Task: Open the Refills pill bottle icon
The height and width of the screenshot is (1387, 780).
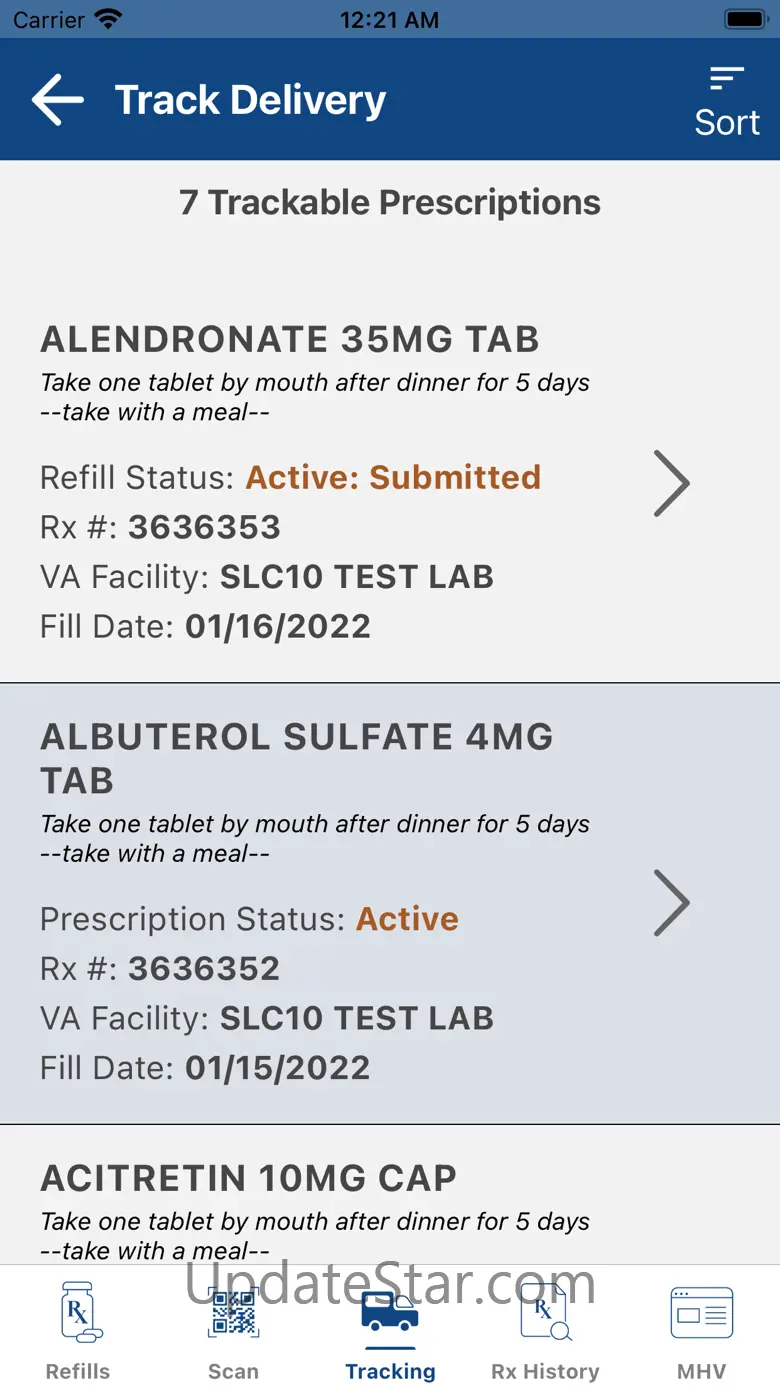Action: pyautogui.click(x=78, y=1311)
